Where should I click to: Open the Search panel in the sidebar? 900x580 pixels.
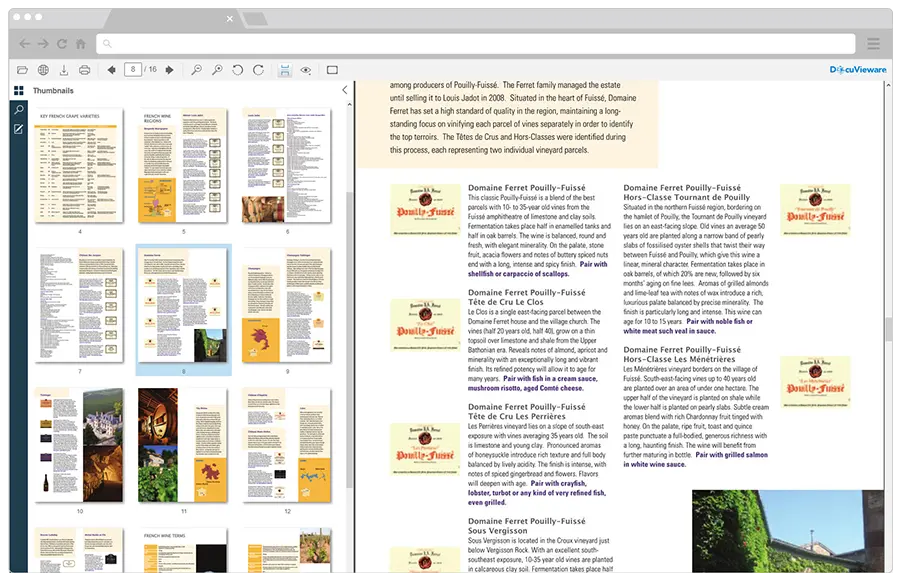pyautogui.click(x=18, y=110)
